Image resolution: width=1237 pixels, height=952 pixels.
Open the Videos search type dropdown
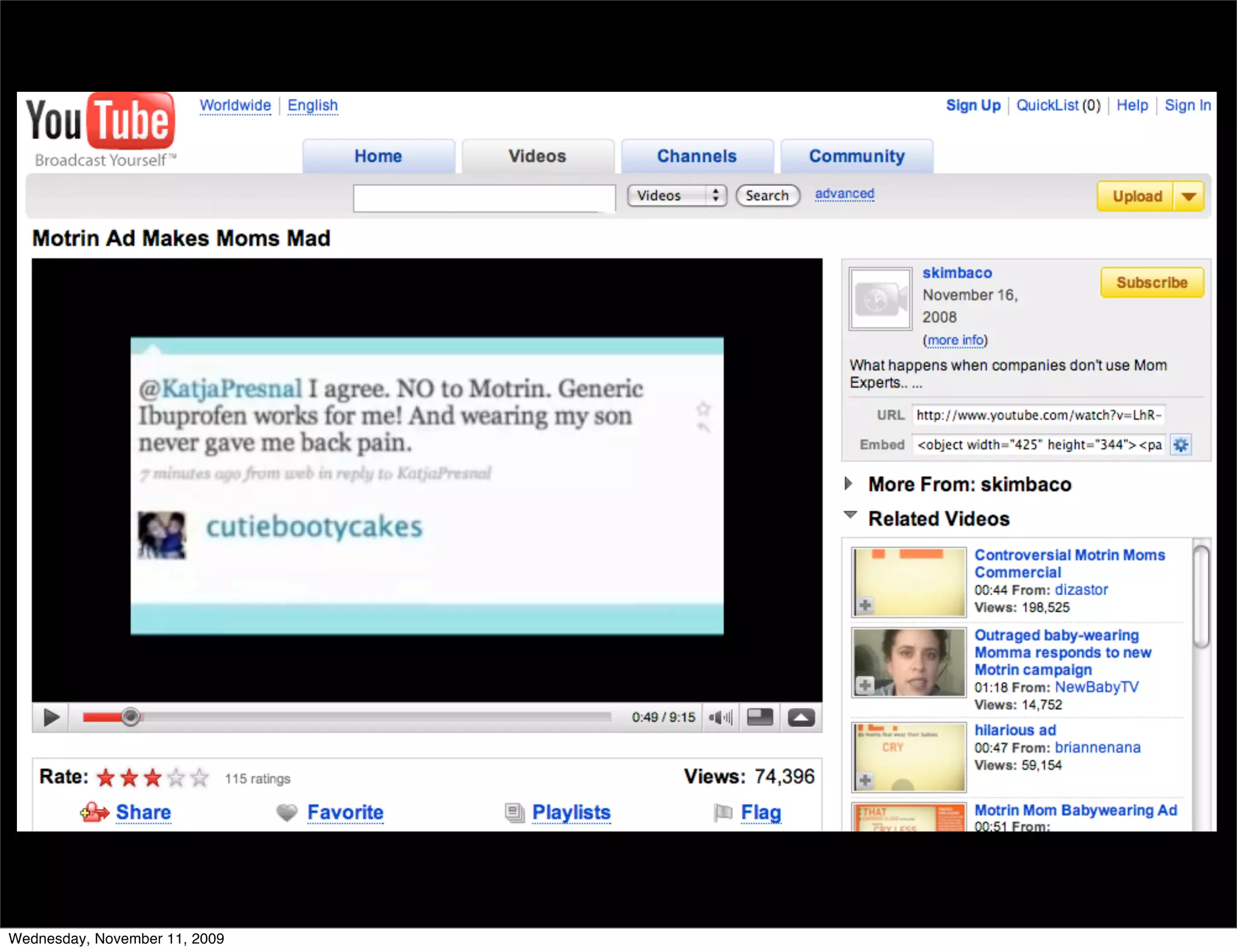coord(676,196)
